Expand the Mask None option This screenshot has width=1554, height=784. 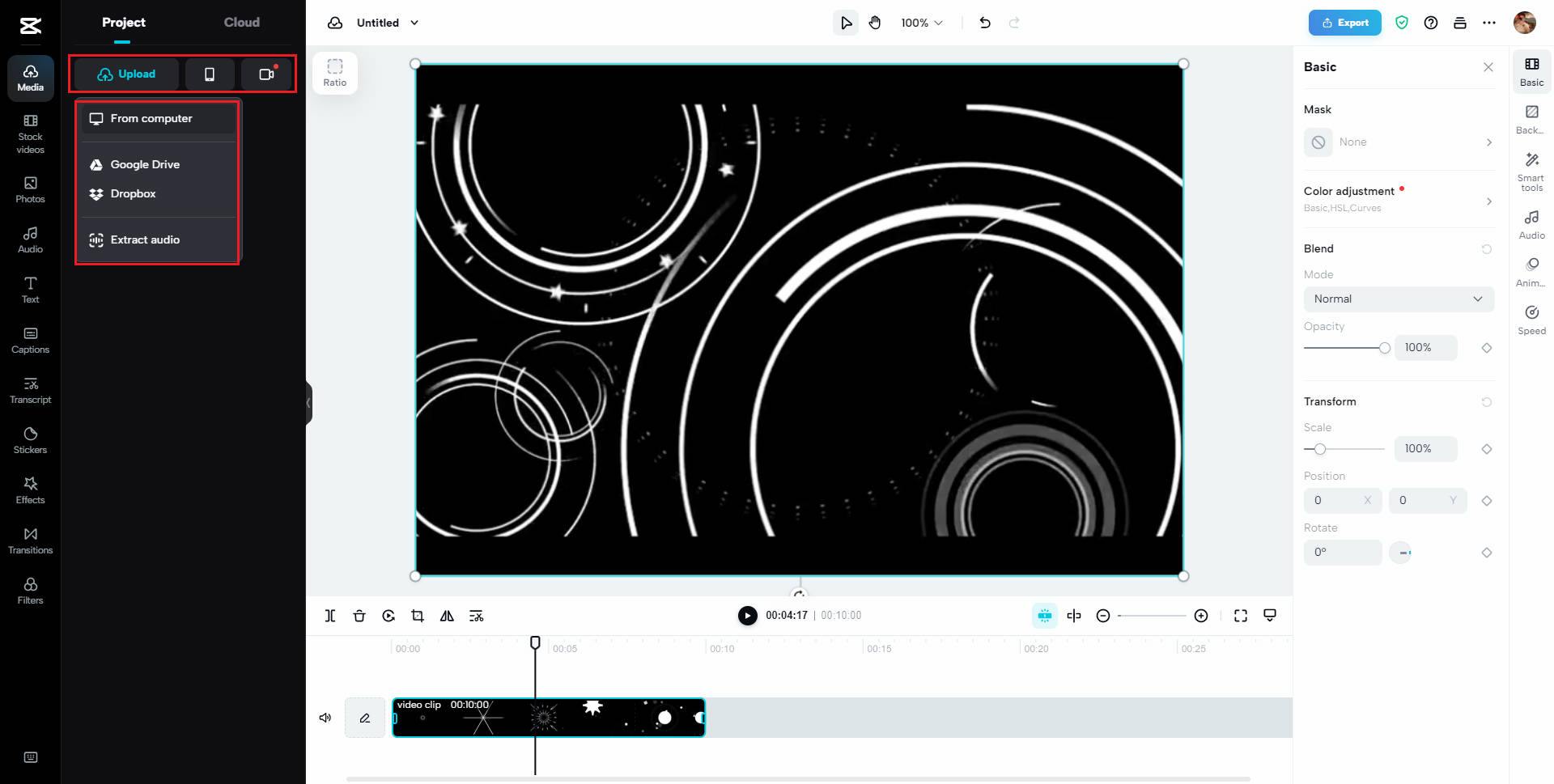tap(1399, 142)
